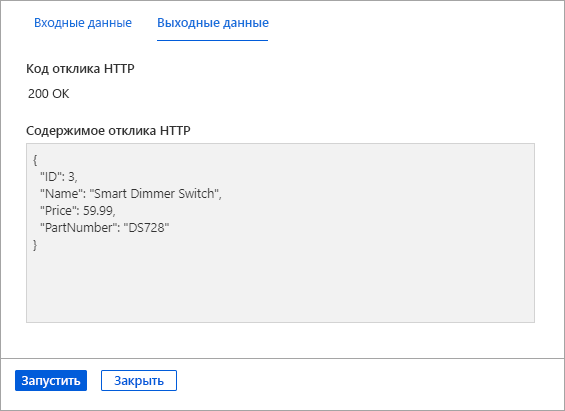Click the "Price" key in response
Screen dimensions: 565x411
[x=58, y=210]
